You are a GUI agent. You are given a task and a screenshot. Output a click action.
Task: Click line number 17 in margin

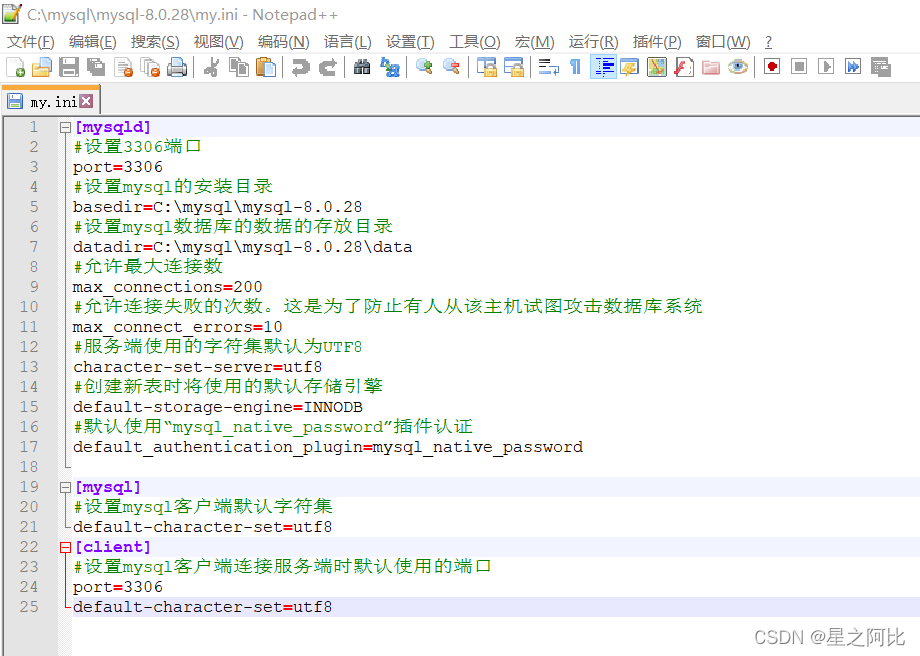(x=29, y=447)
